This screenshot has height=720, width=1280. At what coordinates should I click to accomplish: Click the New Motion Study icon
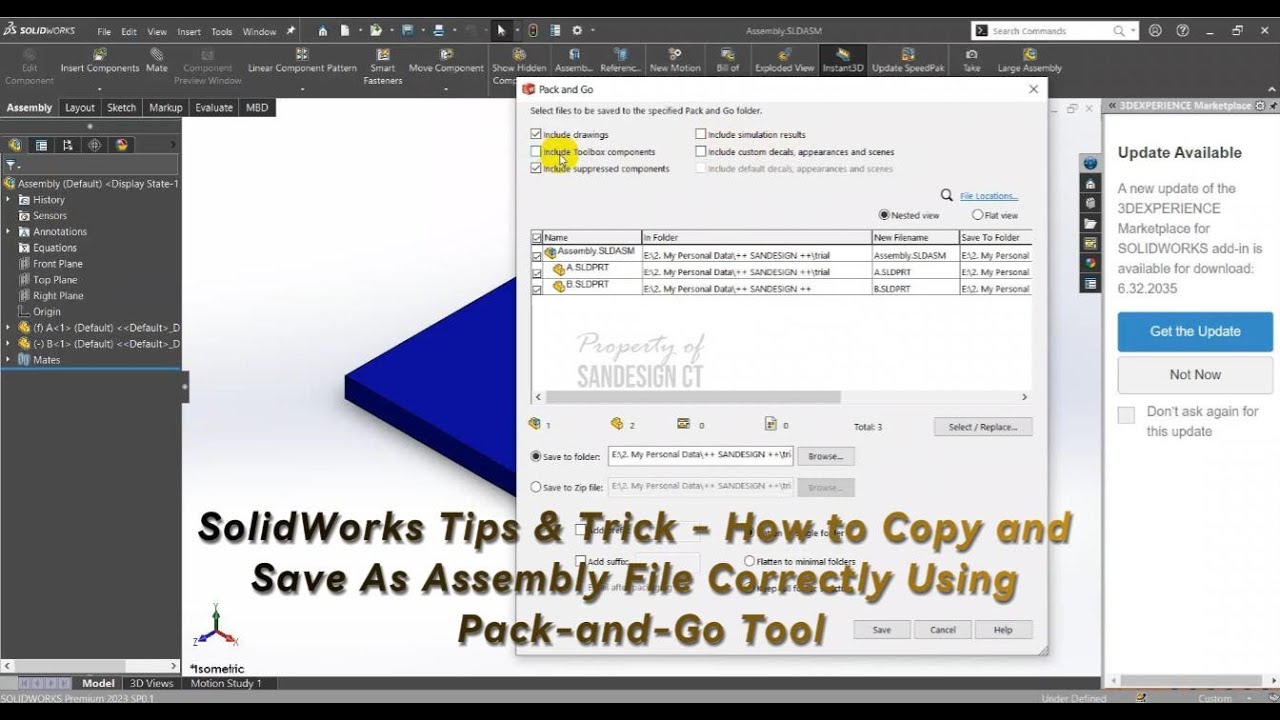pos(675,54)
